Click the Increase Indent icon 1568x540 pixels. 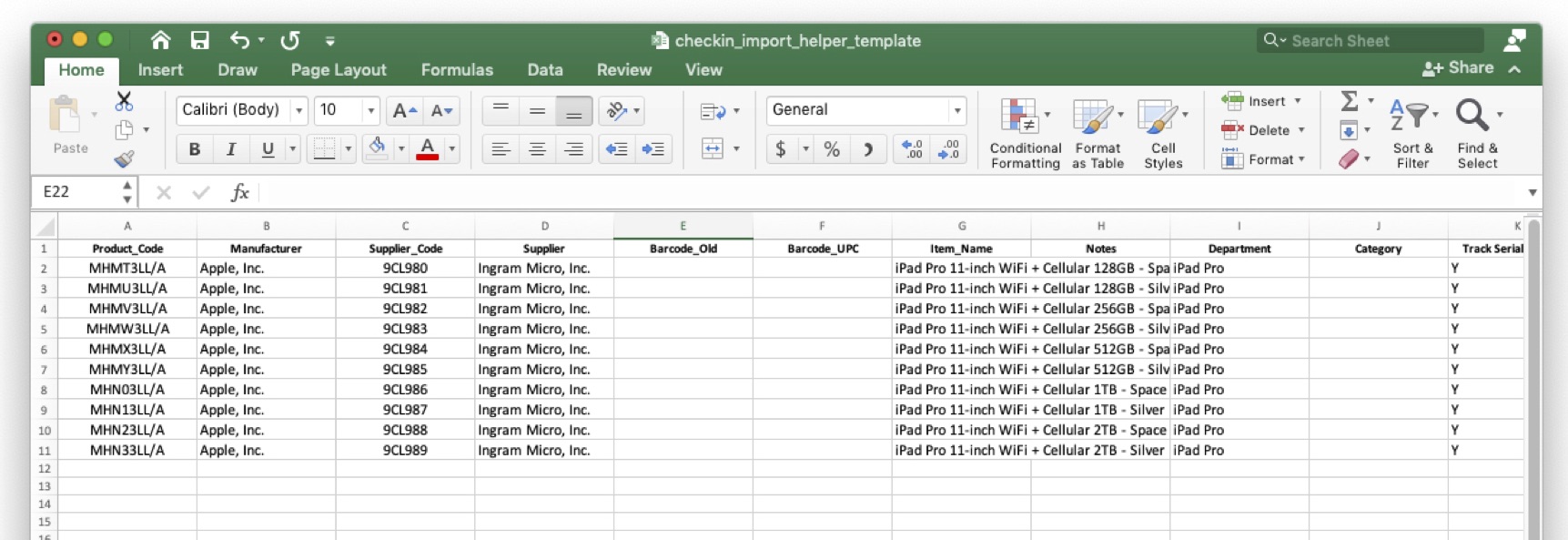coord(653,149)
